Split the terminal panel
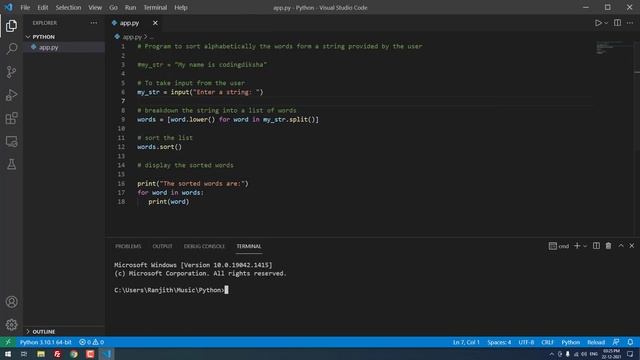The width and height of the screenshot is (640, 360). (596, 246)
